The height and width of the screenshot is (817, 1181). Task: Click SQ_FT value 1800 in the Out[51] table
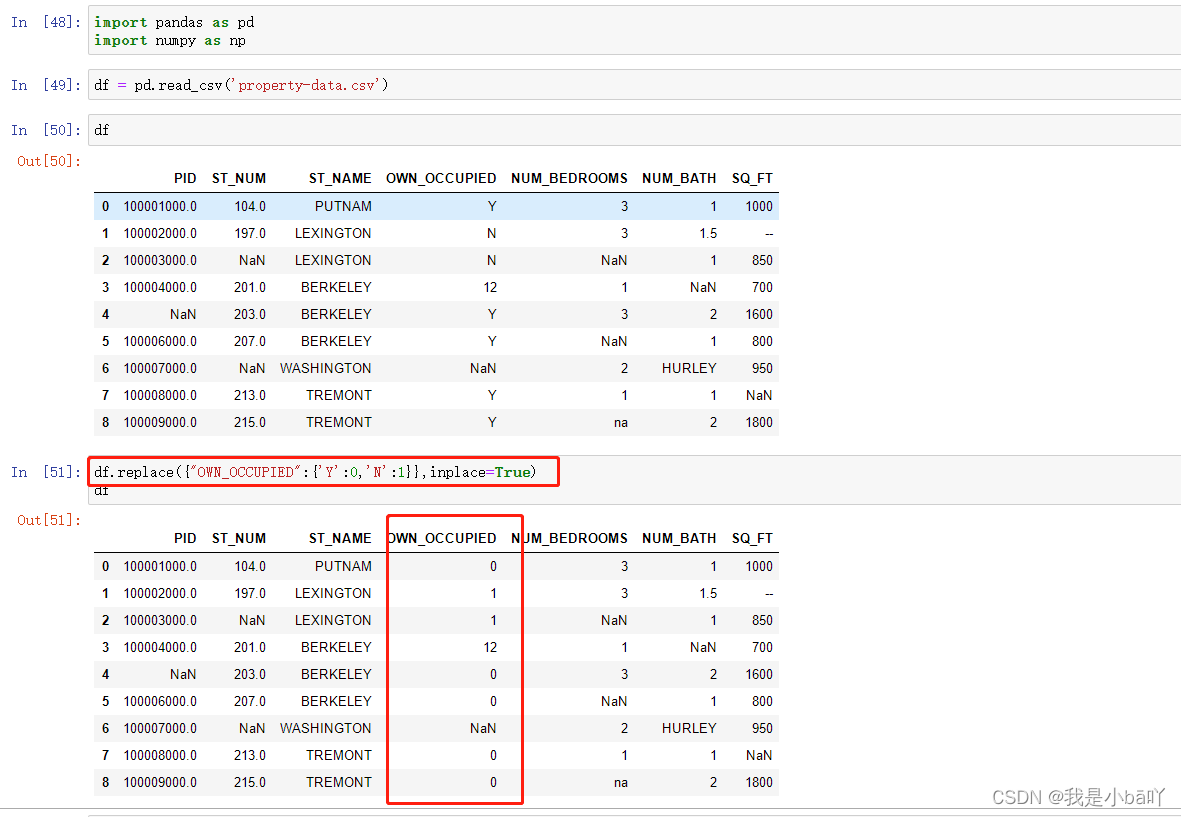759,782
